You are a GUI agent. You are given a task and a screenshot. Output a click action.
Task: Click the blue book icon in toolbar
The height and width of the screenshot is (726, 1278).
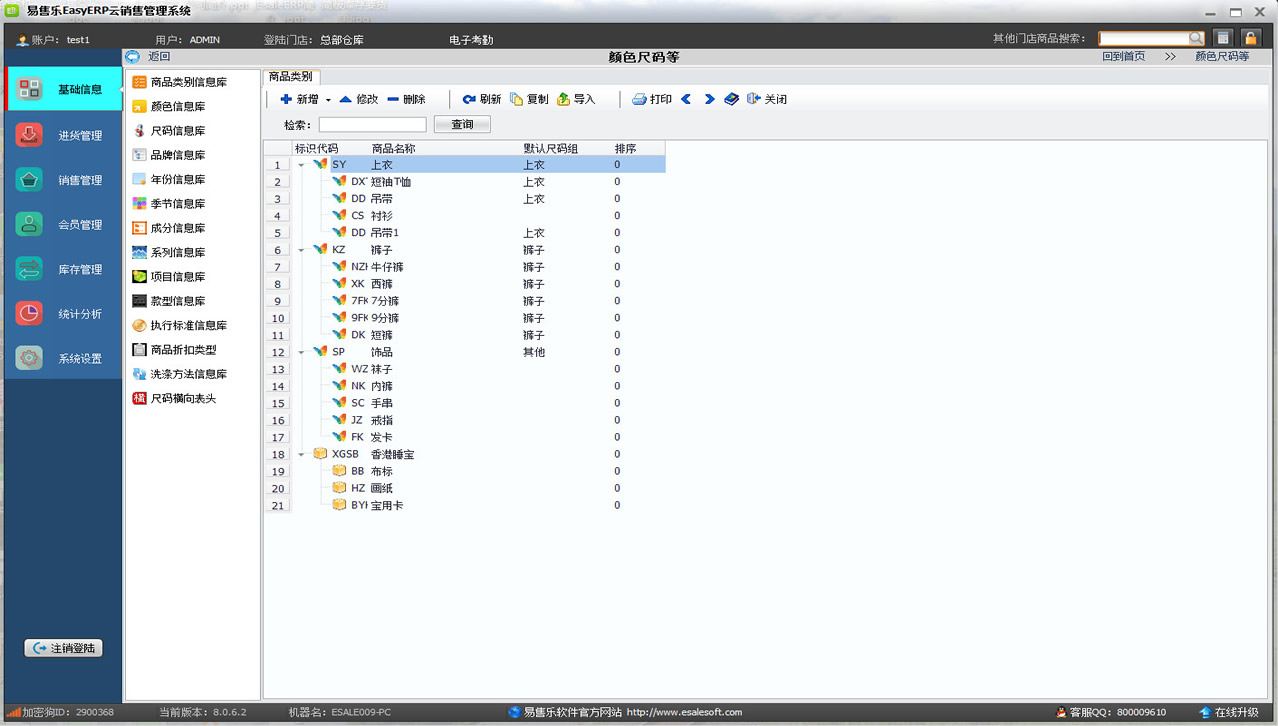[731, 99]
